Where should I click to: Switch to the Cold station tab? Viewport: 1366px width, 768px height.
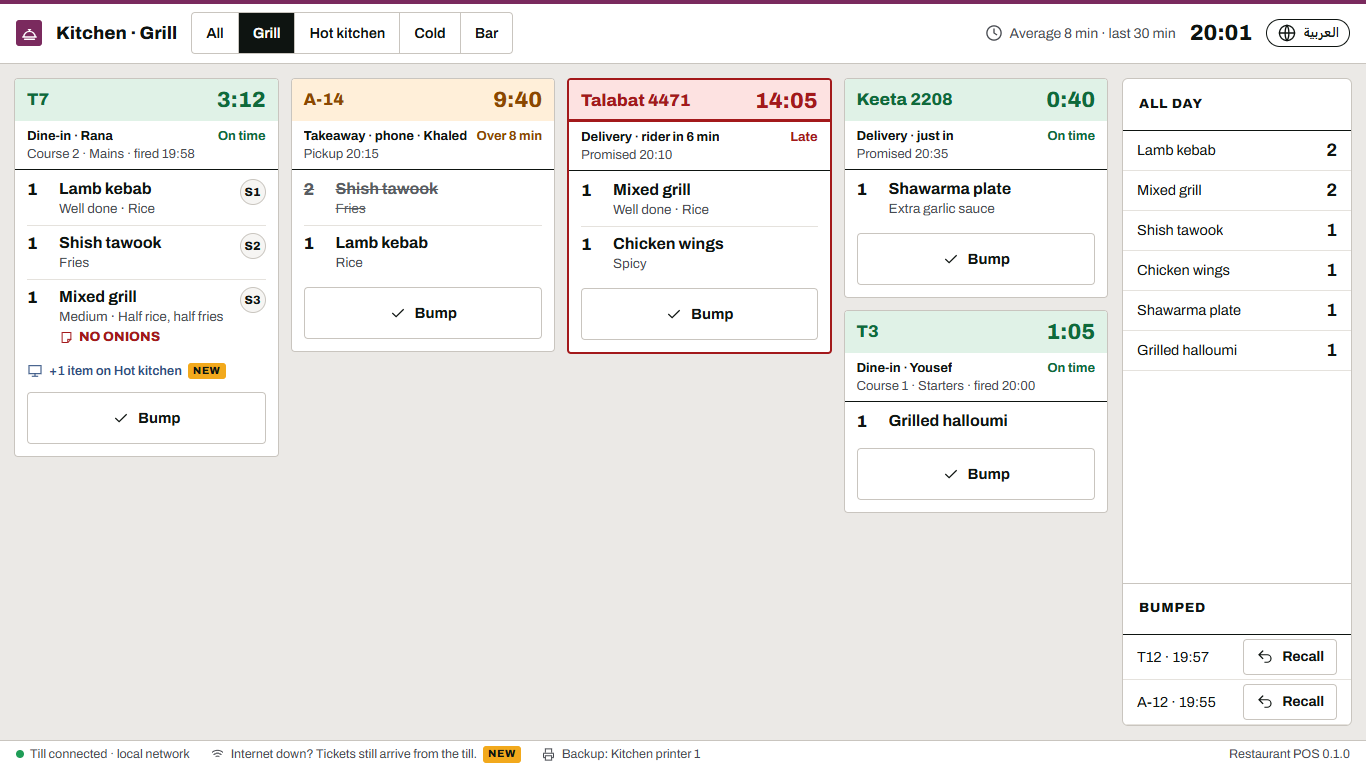point(430,33)
